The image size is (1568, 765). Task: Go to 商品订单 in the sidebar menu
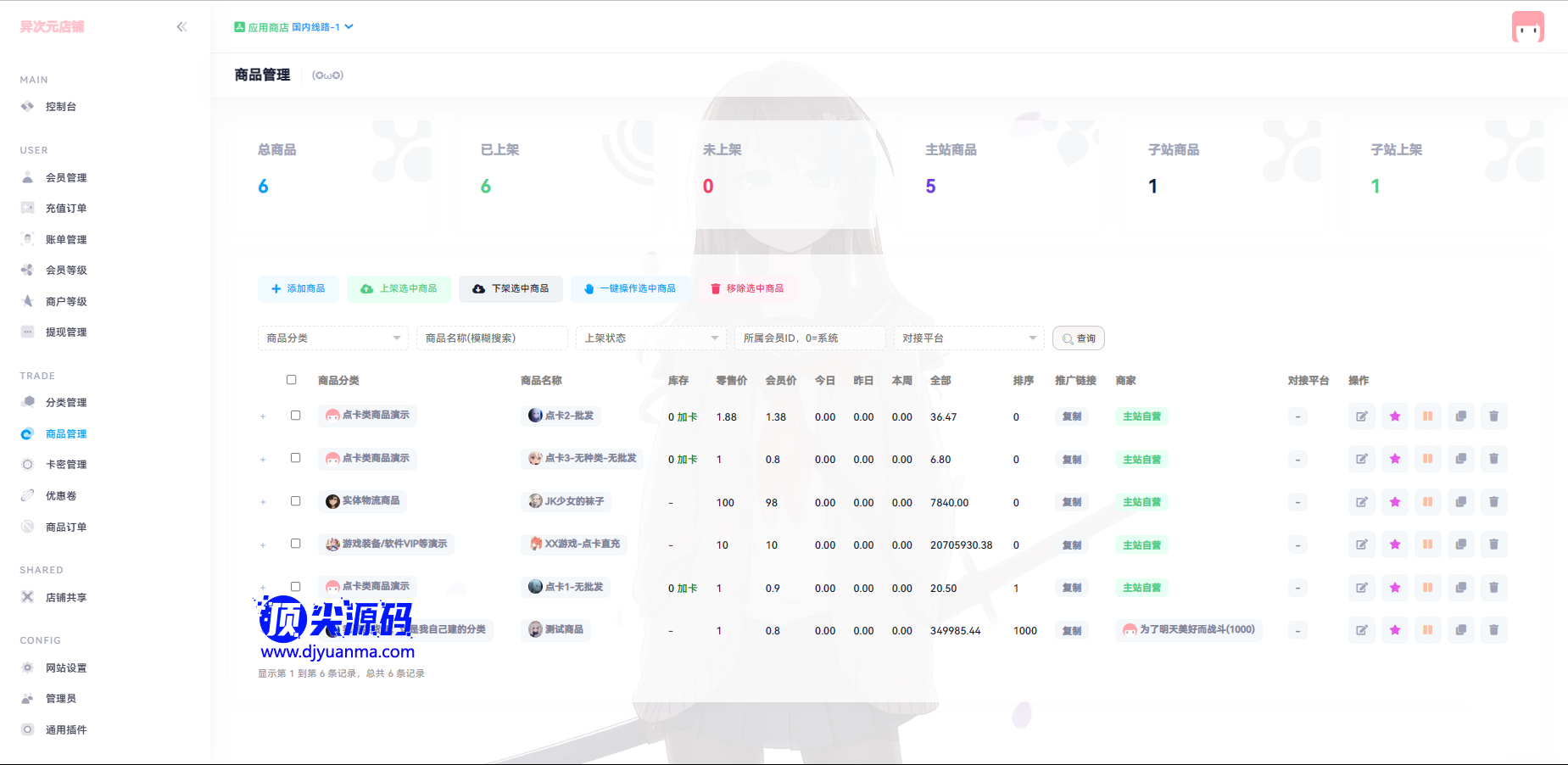click(66, 528)
